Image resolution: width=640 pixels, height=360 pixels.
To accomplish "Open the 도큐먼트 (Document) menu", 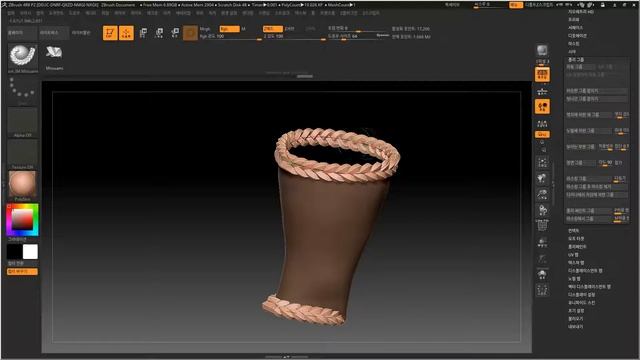I will point(56,13).
